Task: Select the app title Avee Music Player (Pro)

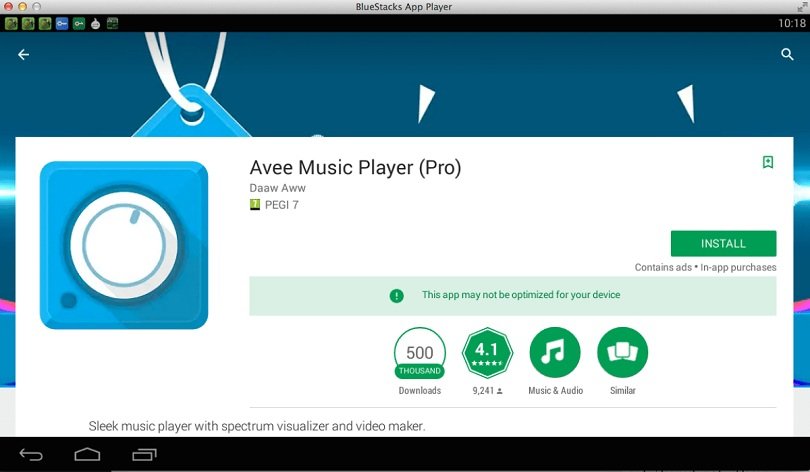Action: coord(355,167)
